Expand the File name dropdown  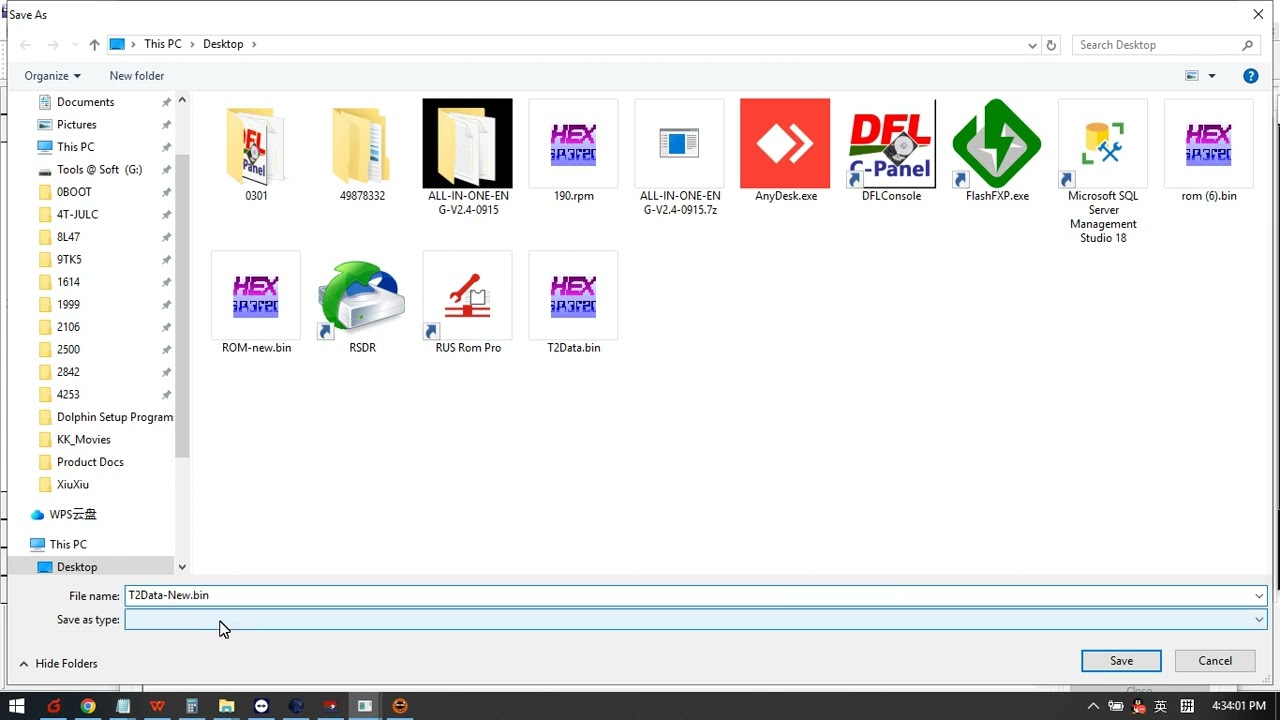(x=1259, y=596)
